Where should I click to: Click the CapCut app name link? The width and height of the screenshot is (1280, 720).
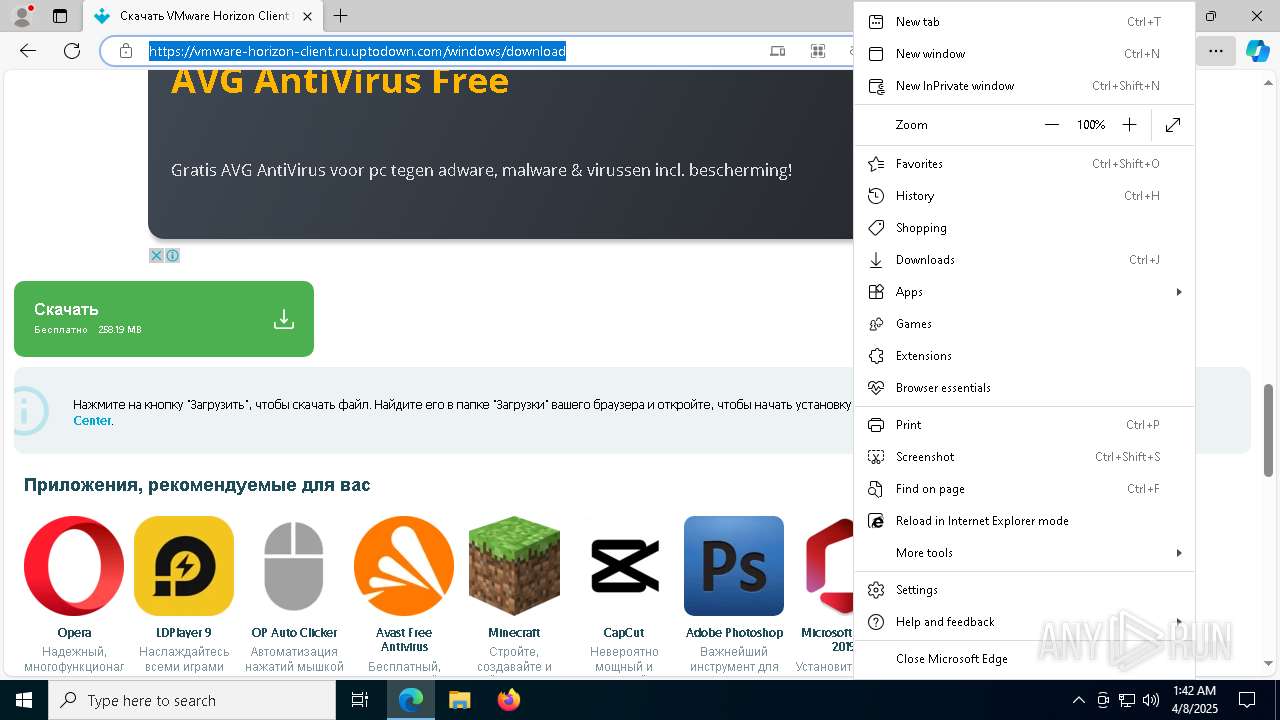pos(624,633)
